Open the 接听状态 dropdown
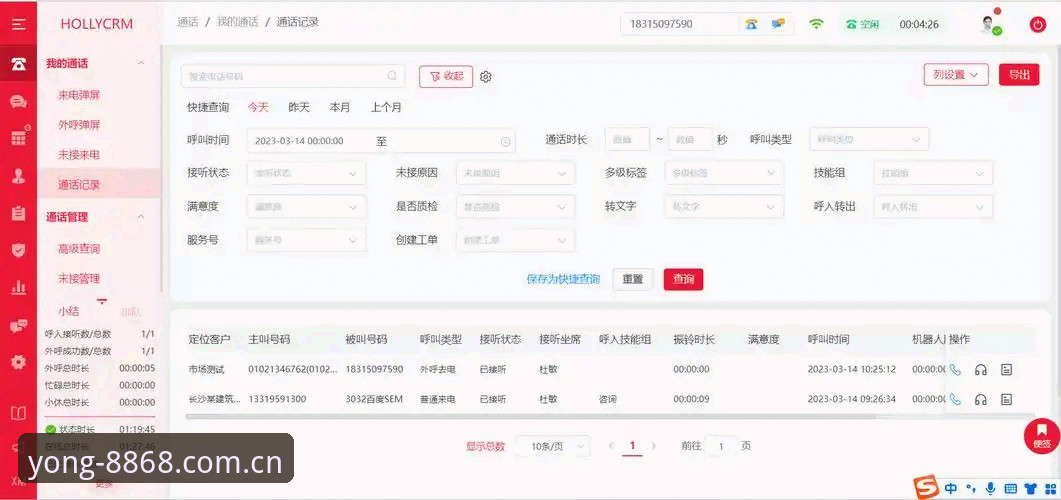 coord(307,173)
